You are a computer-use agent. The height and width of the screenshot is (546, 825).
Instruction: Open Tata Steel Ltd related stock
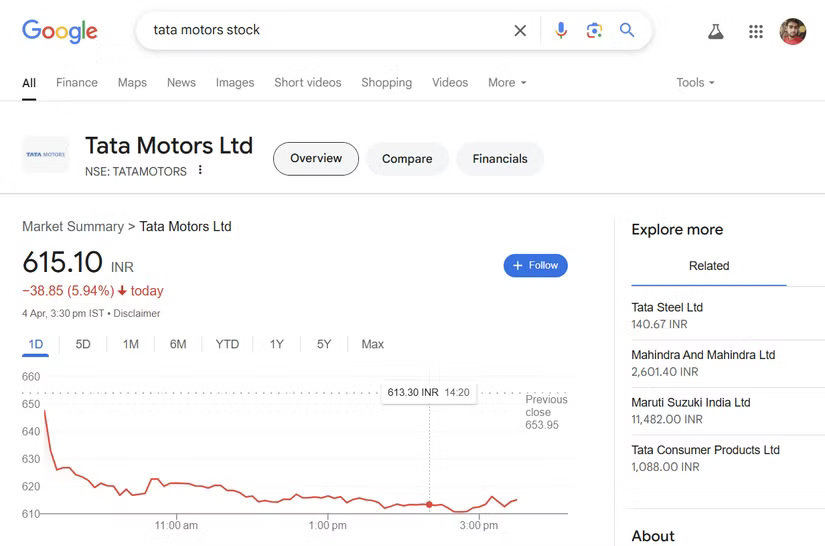coord(667,307)
